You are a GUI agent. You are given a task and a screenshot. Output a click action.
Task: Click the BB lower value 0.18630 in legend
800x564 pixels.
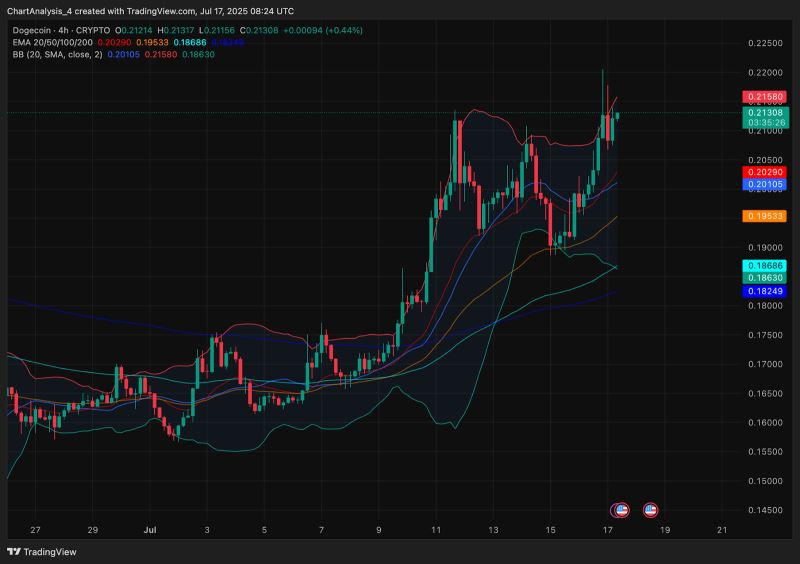198,55
